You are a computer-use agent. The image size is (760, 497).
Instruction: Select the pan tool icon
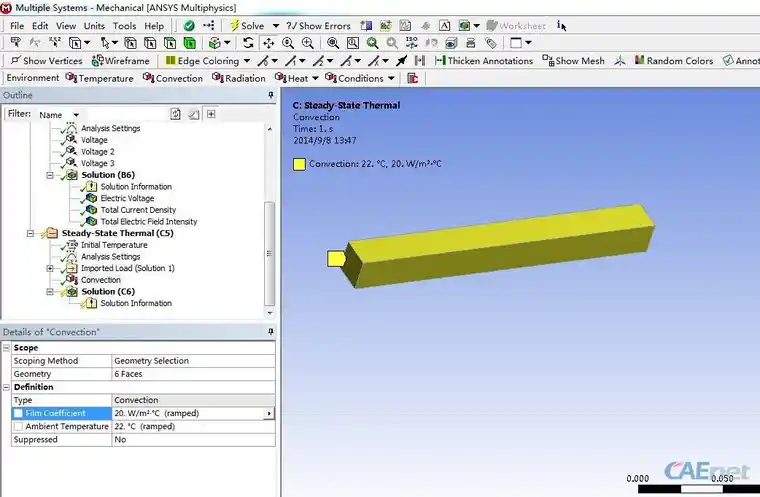268,43
